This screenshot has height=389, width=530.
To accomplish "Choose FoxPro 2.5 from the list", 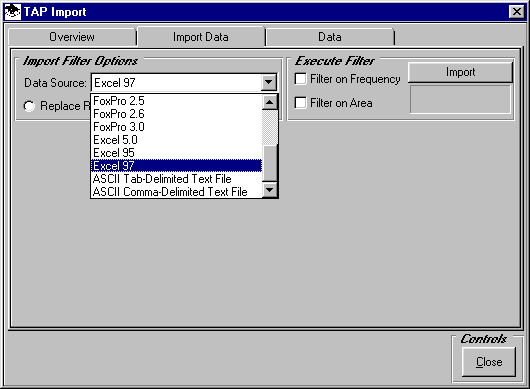I will coord(176,101).
